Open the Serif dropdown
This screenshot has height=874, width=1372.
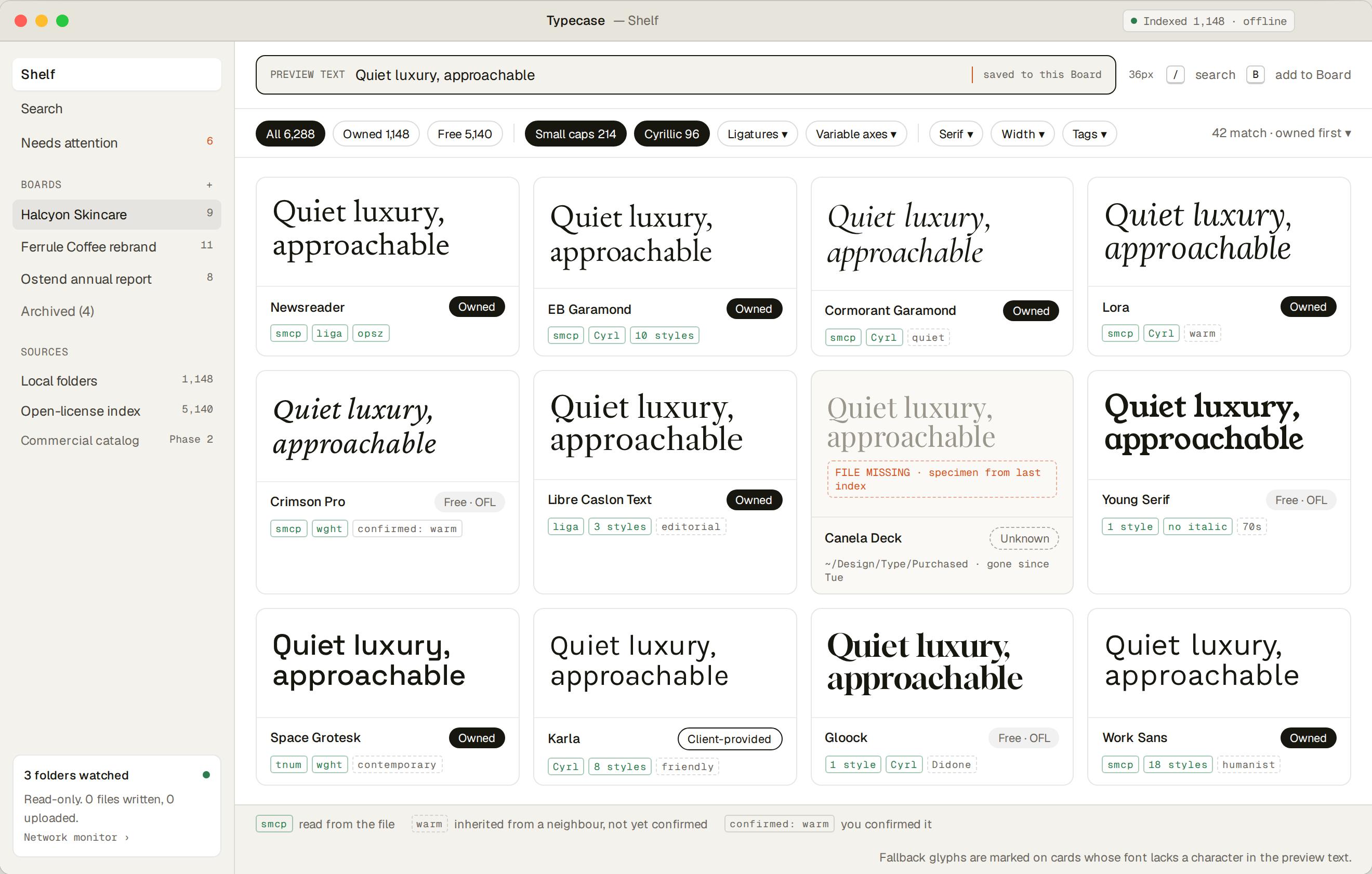pos(956,134)
